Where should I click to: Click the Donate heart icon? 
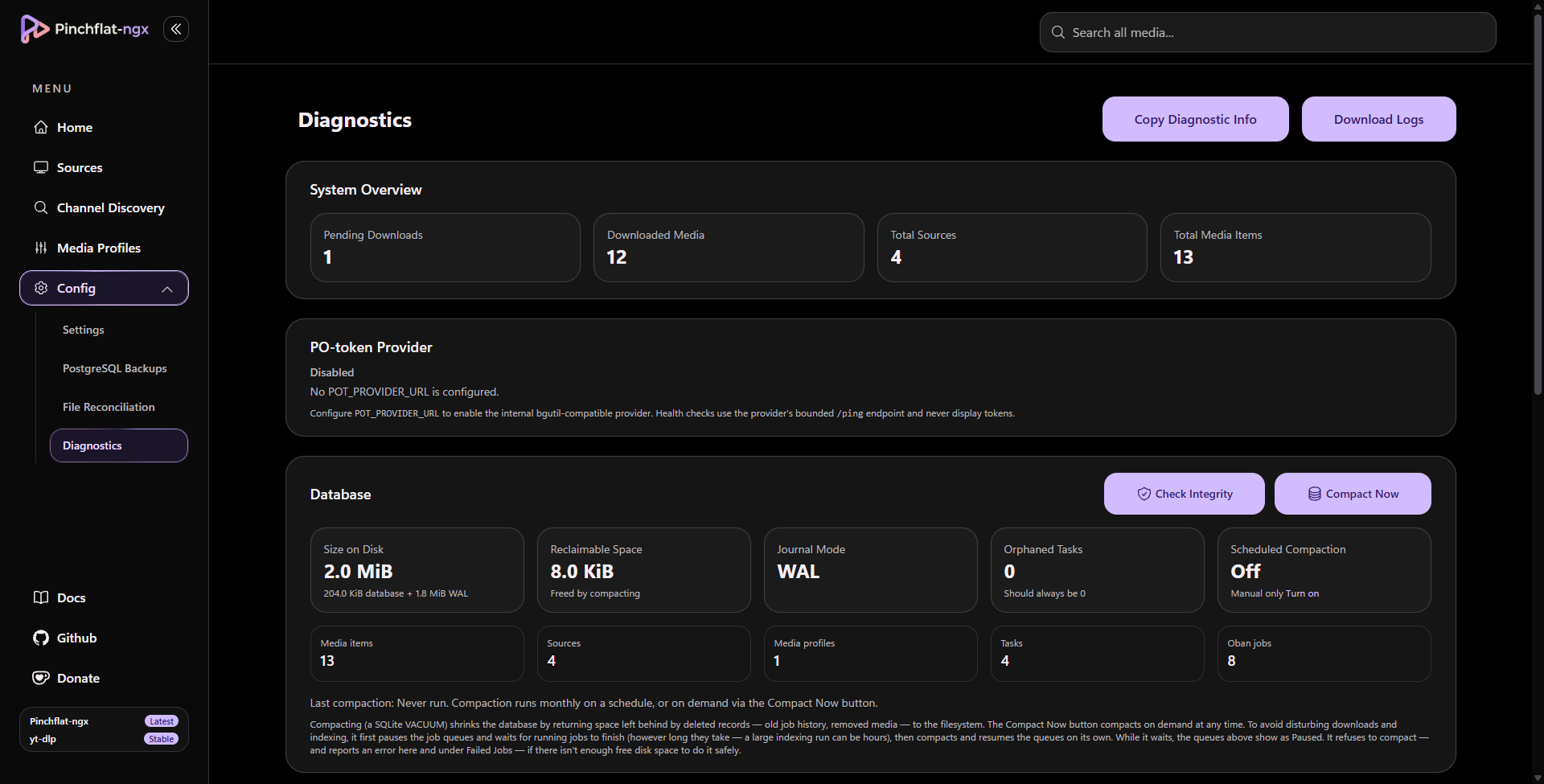point(41,678)
